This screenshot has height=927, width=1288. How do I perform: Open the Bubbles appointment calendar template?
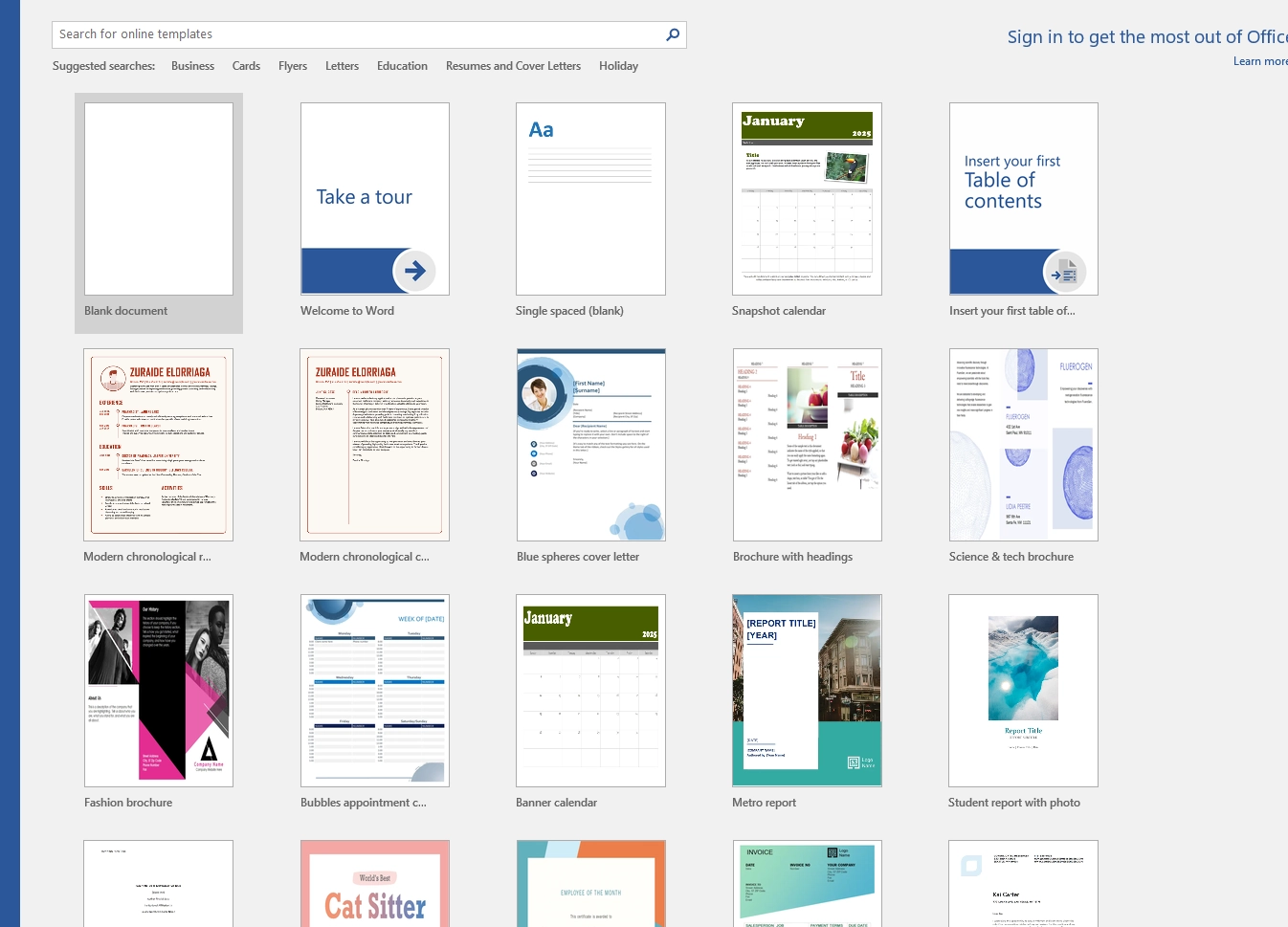point(375,691)
